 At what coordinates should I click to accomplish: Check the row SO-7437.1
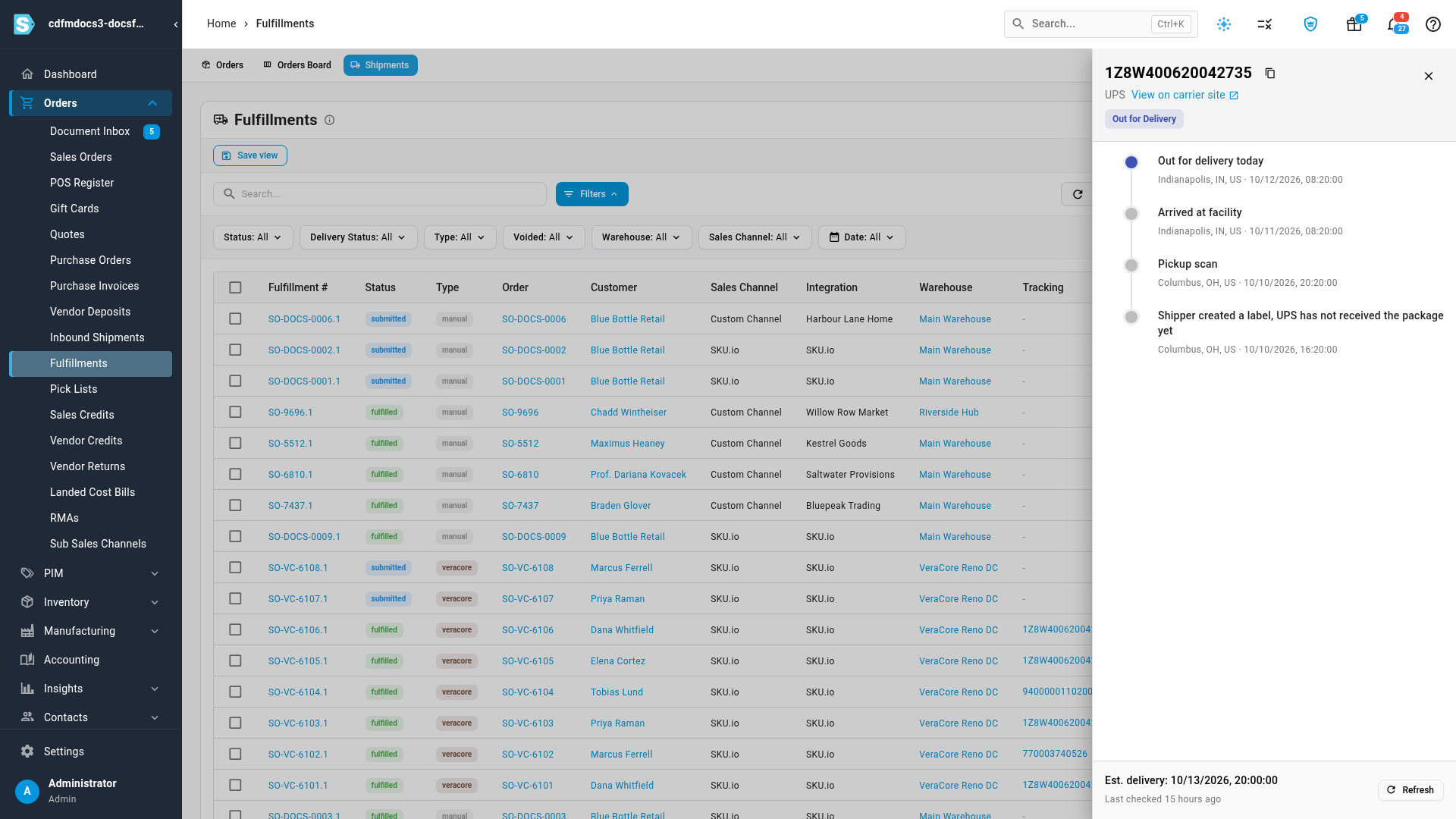[235, 505]
